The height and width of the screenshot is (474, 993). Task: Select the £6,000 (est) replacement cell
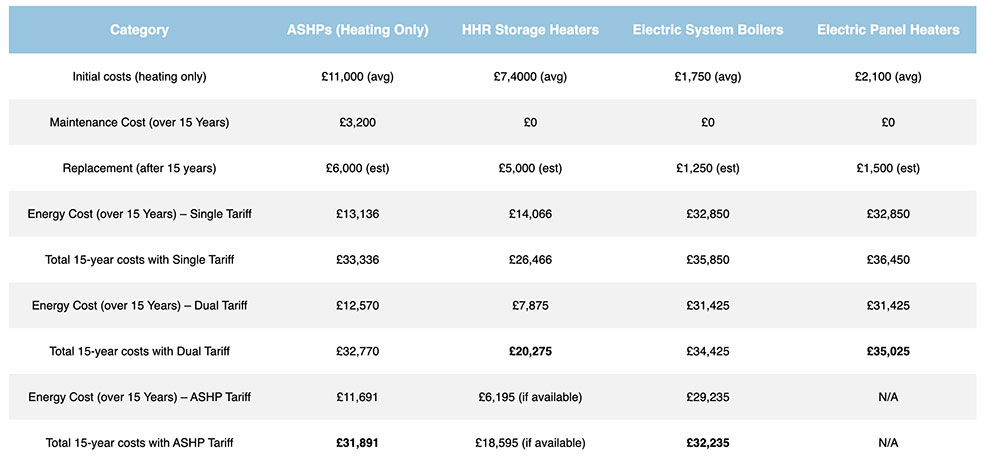coord(357,168)
